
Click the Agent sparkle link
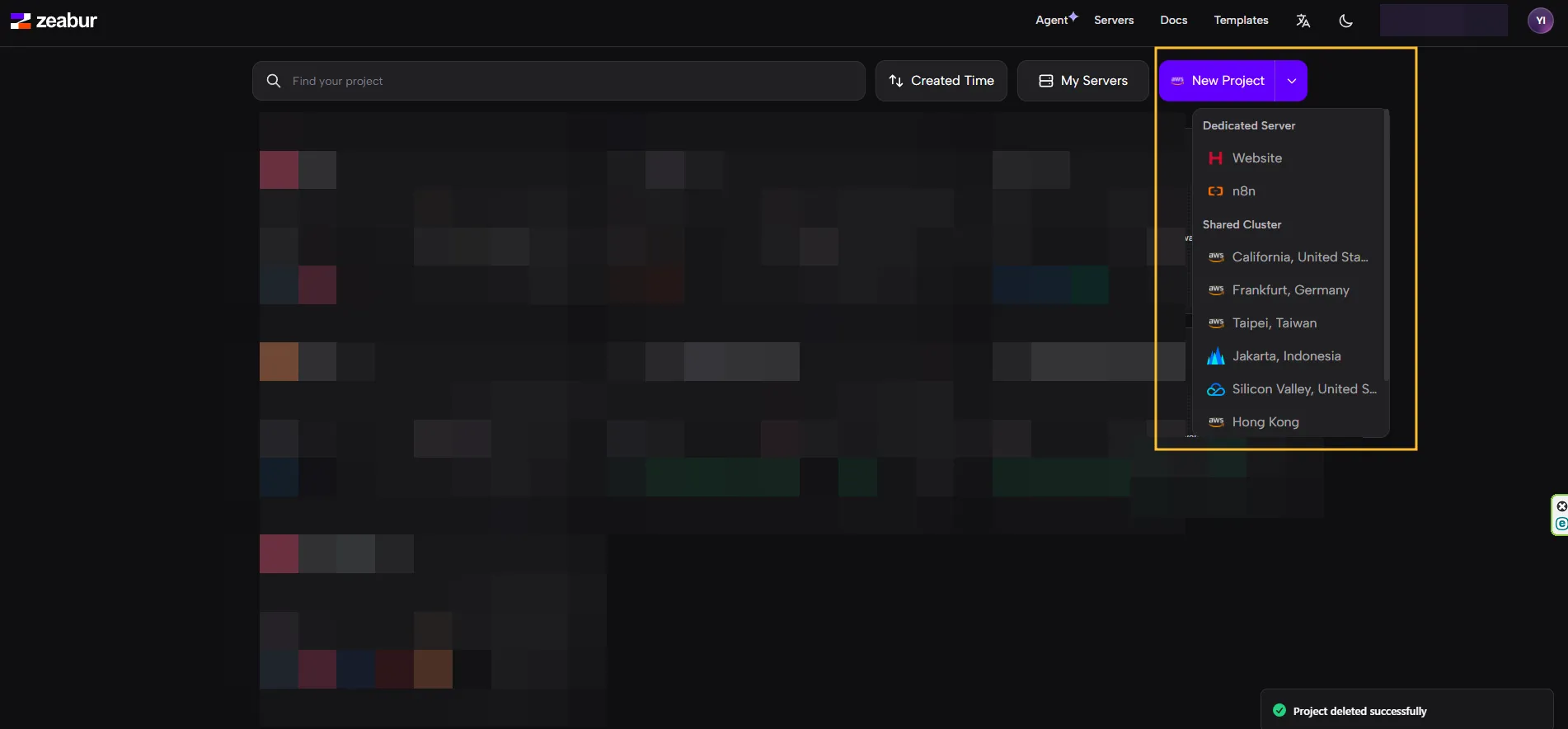[1056, 20]
